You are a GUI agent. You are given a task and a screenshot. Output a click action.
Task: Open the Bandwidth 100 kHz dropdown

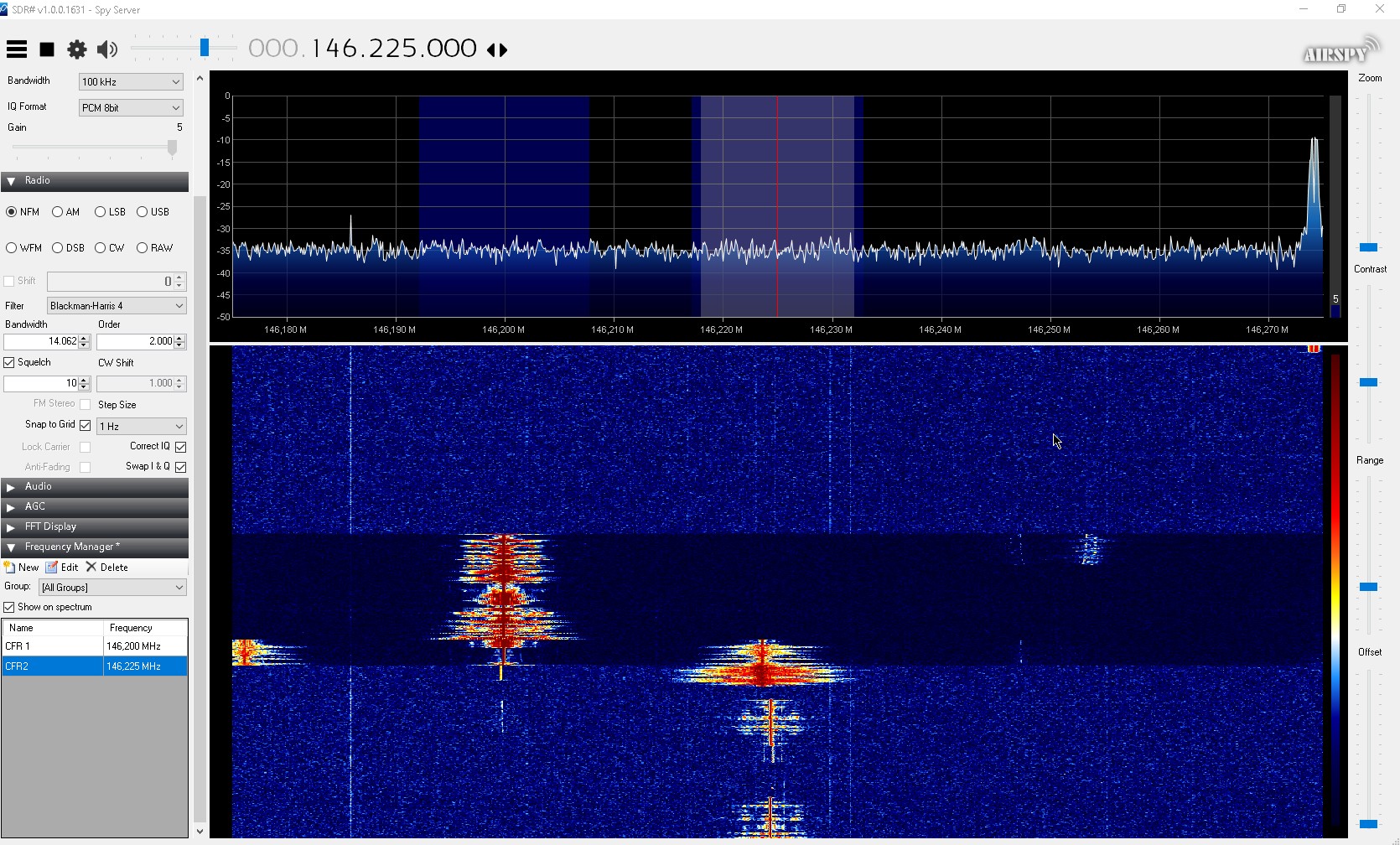(x=131, y=82)
